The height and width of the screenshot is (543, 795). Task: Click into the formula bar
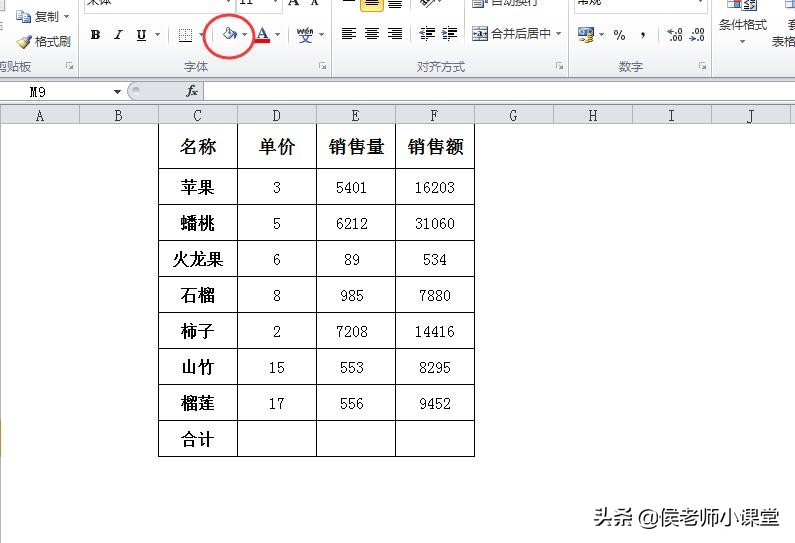pyautogui.click(x=499, y=92)
